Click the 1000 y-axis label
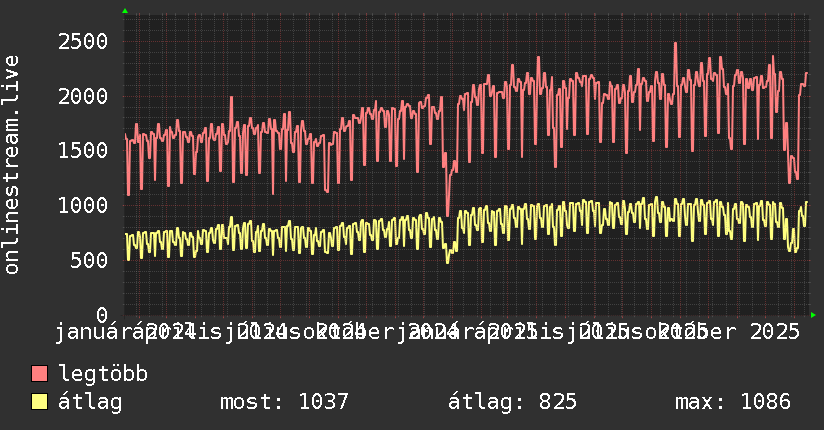The height and width of the screenshot is (430, 824). [83, 206]
